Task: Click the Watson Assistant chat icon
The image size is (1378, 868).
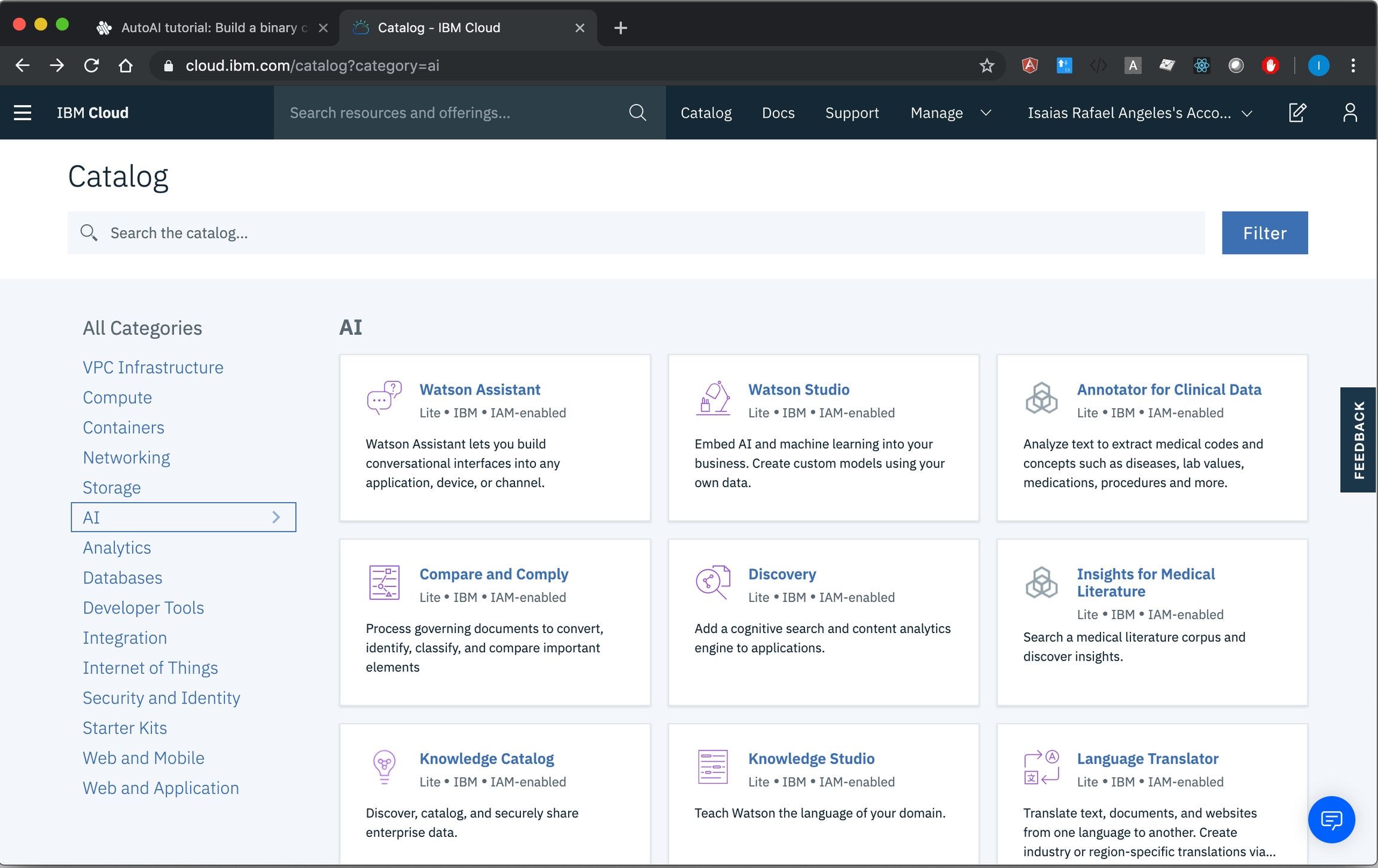Action: pos(384,398)
